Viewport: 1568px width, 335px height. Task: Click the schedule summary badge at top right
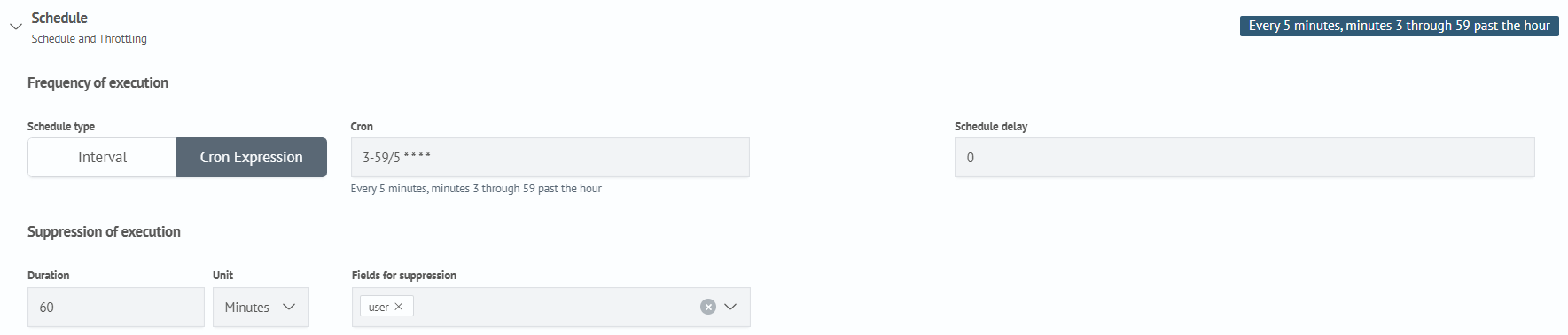[x=1399, y=26]
